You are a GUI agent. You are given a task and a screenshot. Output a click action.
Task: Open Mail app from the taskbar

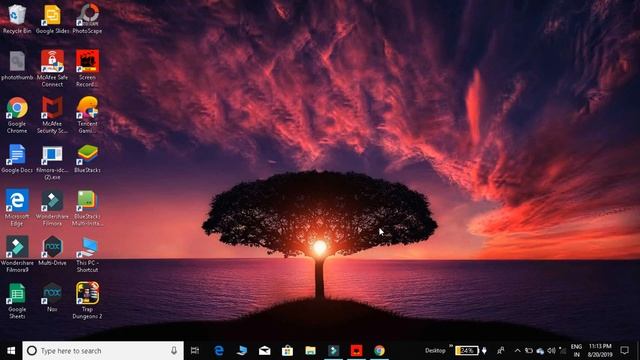click(264, 351)
